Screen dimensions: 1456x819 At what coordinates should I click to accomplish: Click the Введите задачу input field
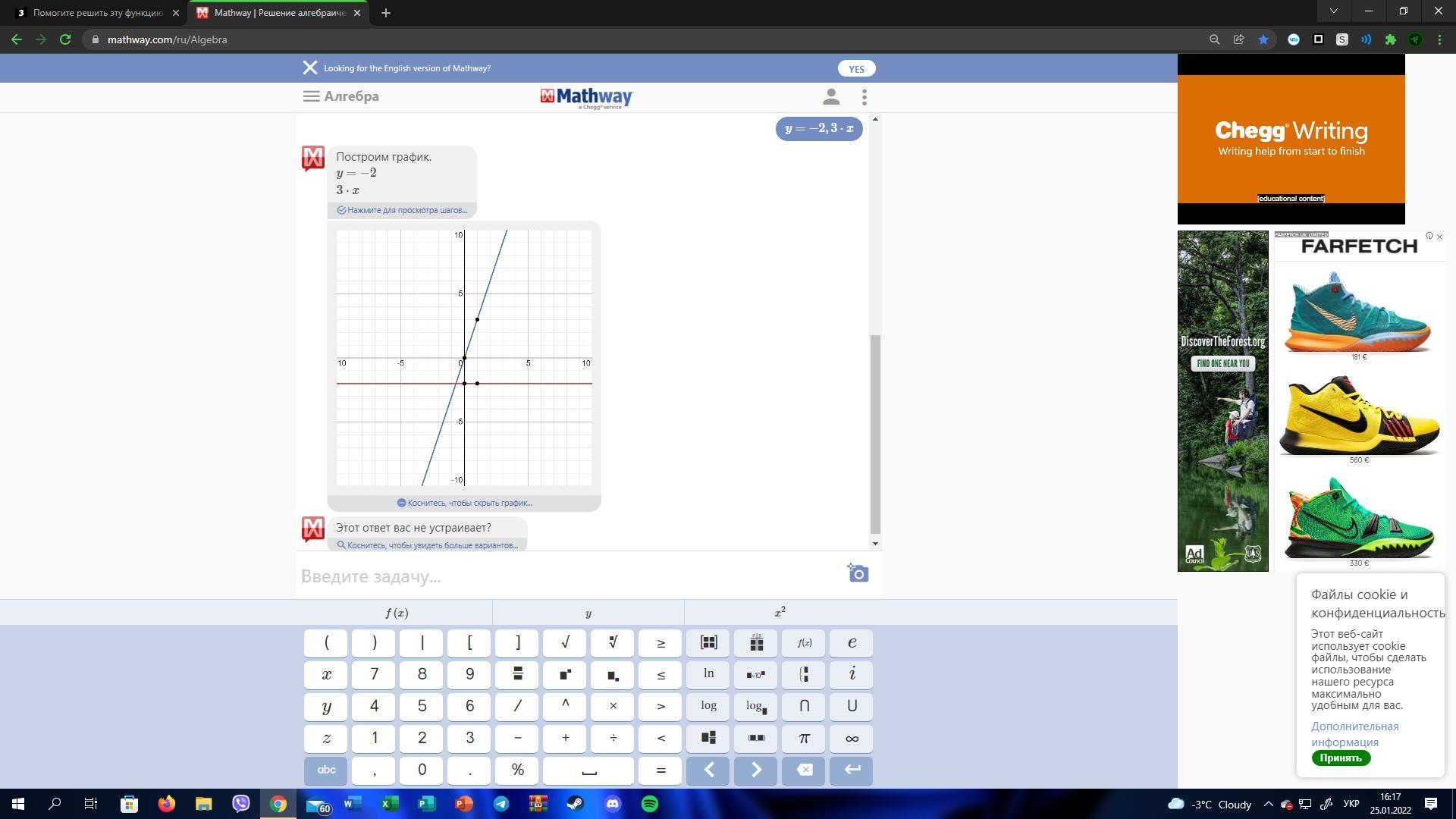point(569,576)
